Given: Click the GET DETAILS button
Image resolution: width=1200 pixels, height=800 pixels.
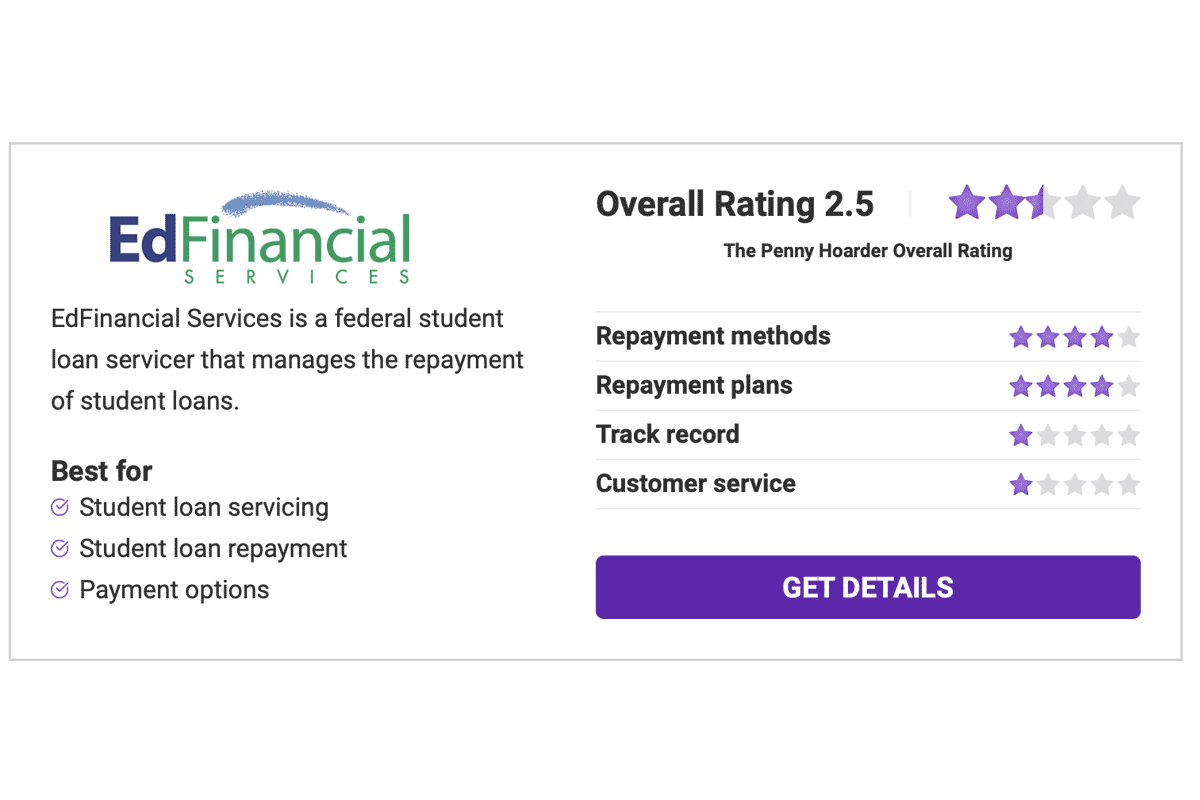Looking at the screenshot, I should (x=867, y=587).
